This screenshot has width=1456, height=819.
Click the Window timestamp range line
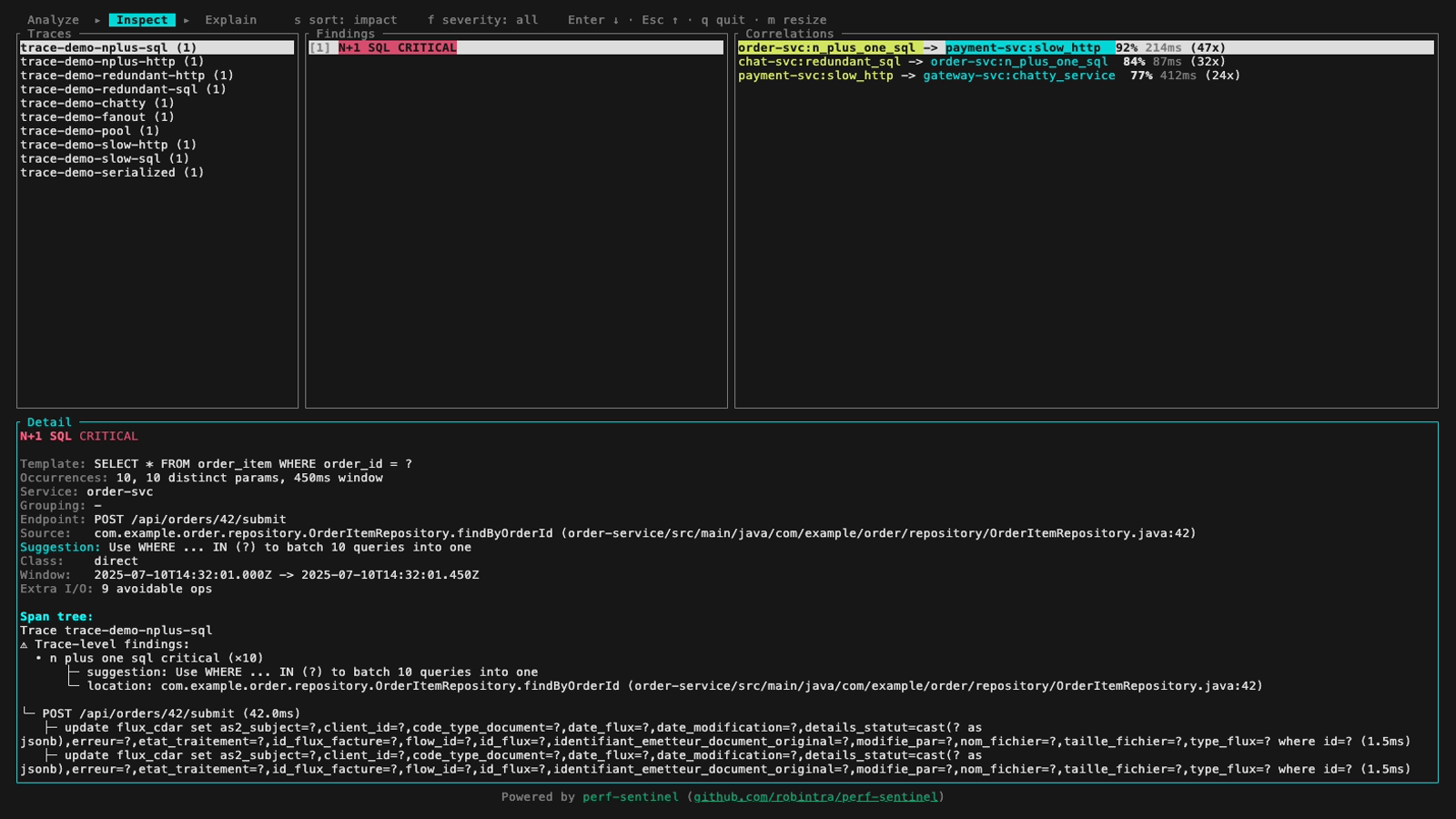click(x=249, y=575)
